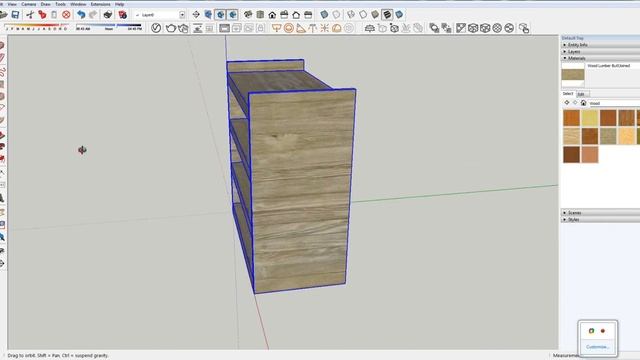This screenshot has height=360, width=640.
Task: Click the Model Info icon beside Print
Action: [122, 15]
